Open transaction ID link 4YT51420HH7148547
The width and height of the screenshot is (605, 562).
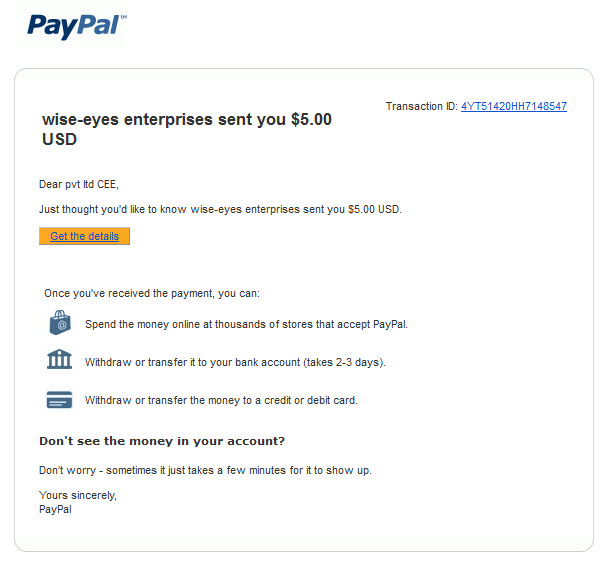[514, 106]
